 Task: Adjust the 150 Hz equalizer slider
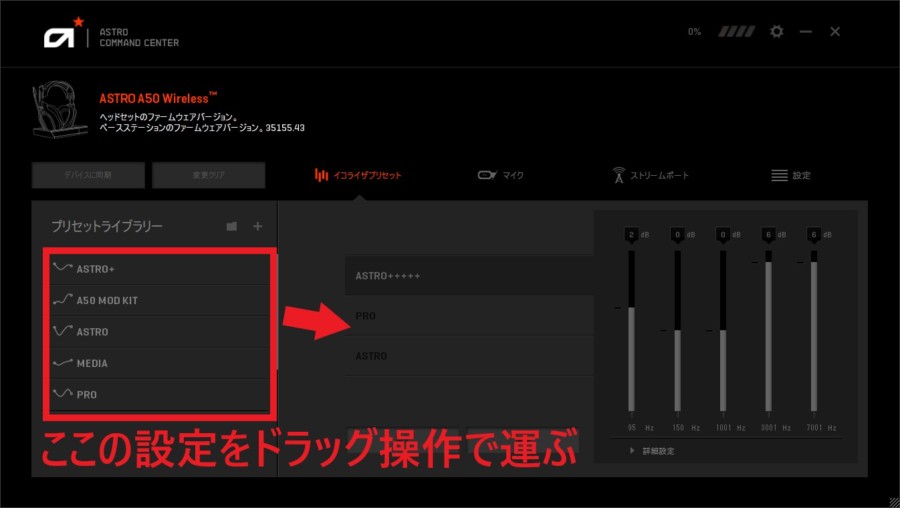(677, 331)
